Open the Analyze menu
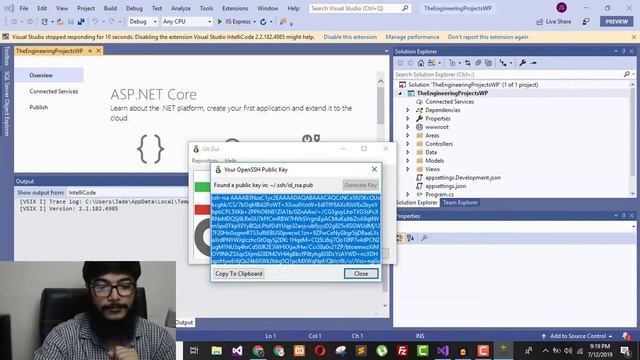 (x=181, y=8)
